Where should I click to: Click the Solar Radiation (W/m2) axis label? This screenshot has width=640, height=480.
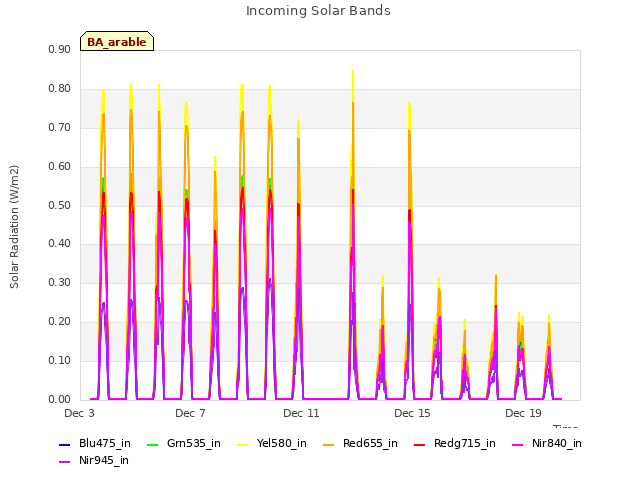pyautogui.click(x=14, y=227)
